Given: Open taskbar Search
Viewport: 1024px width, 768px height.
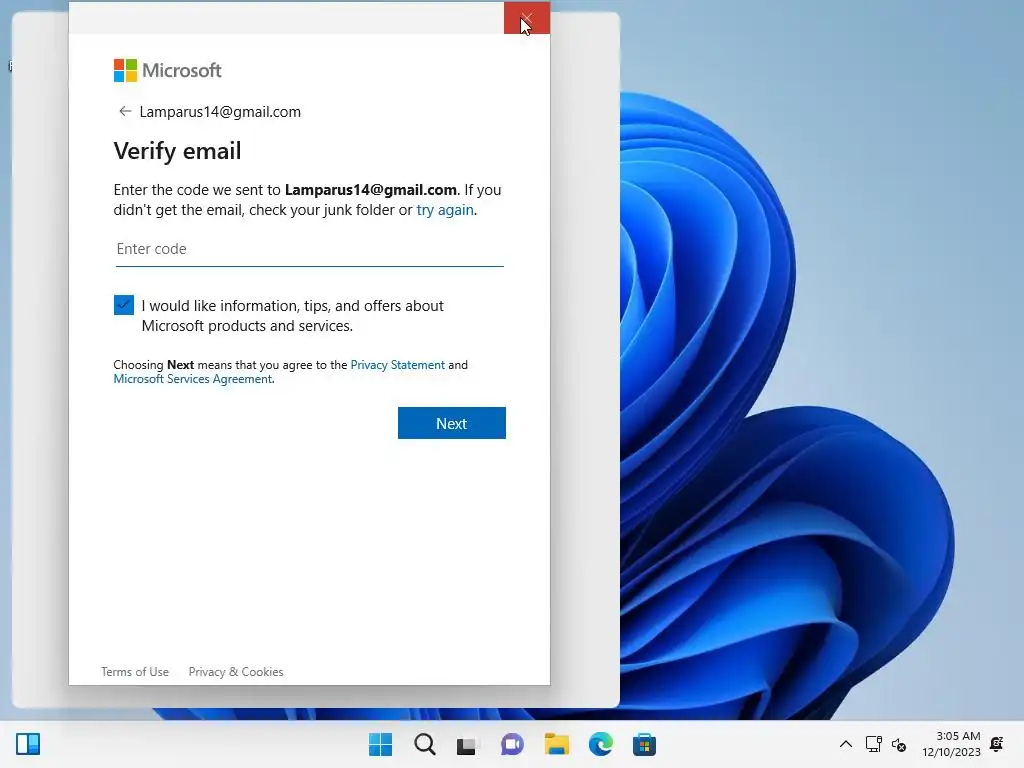Looking at the screenshot, I should pos(424,744).
